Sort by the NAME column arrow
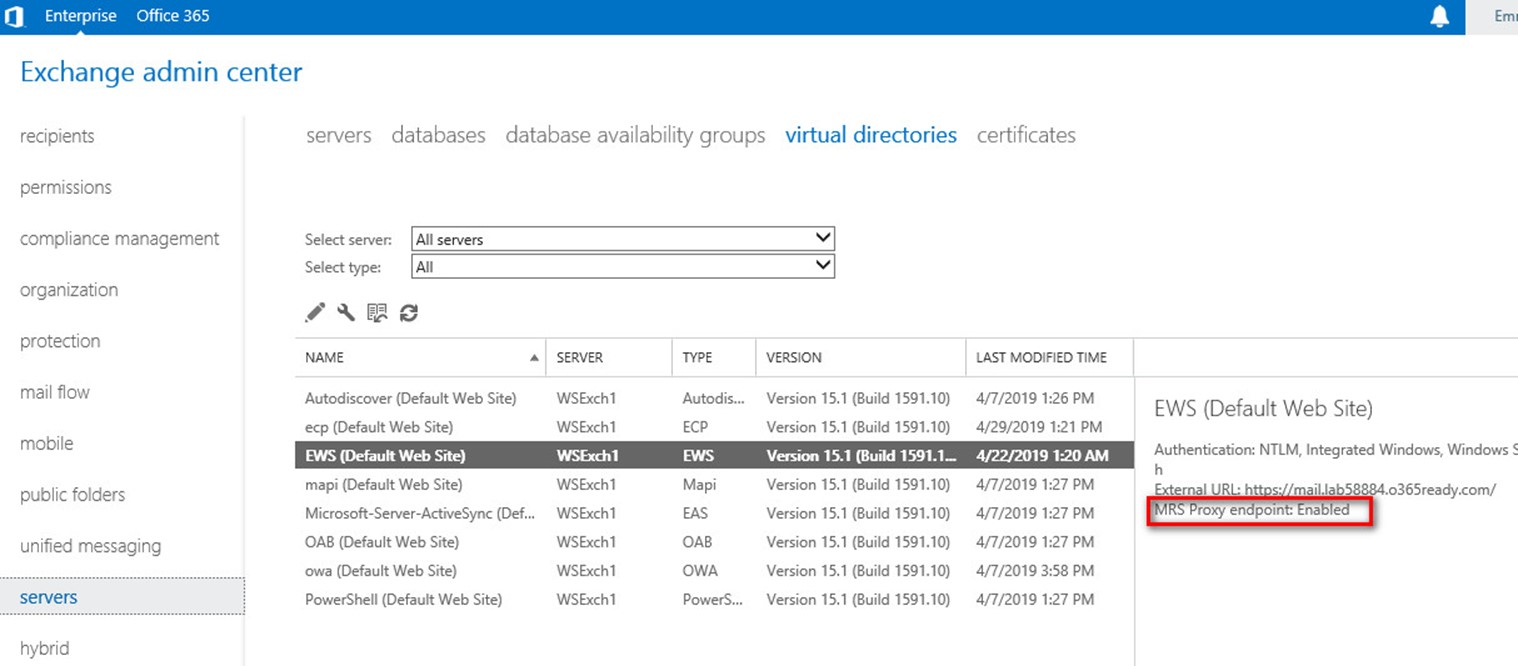 click(534, 358)
